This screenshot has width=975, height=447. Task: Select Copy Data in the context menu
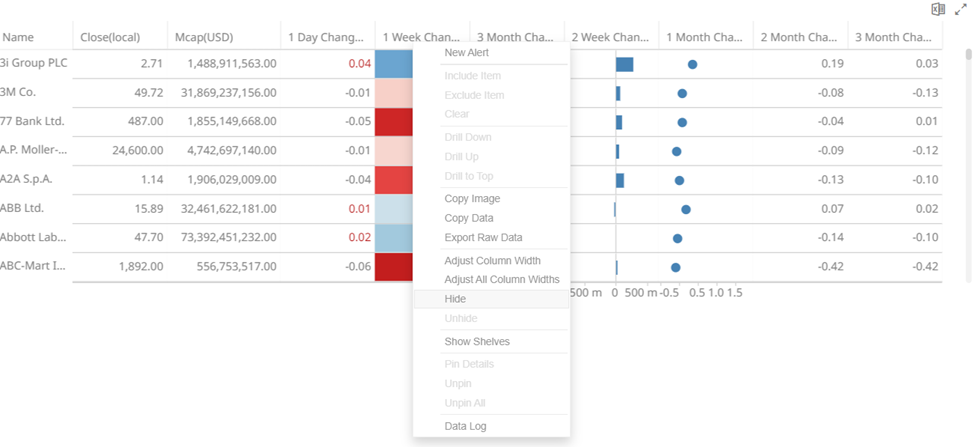[x=469, y=218]
